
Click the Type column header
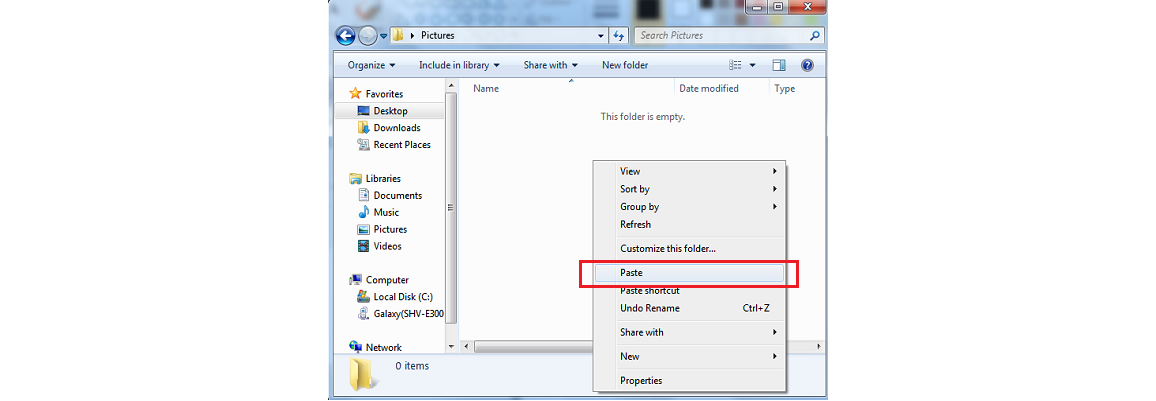pos(785,88)
